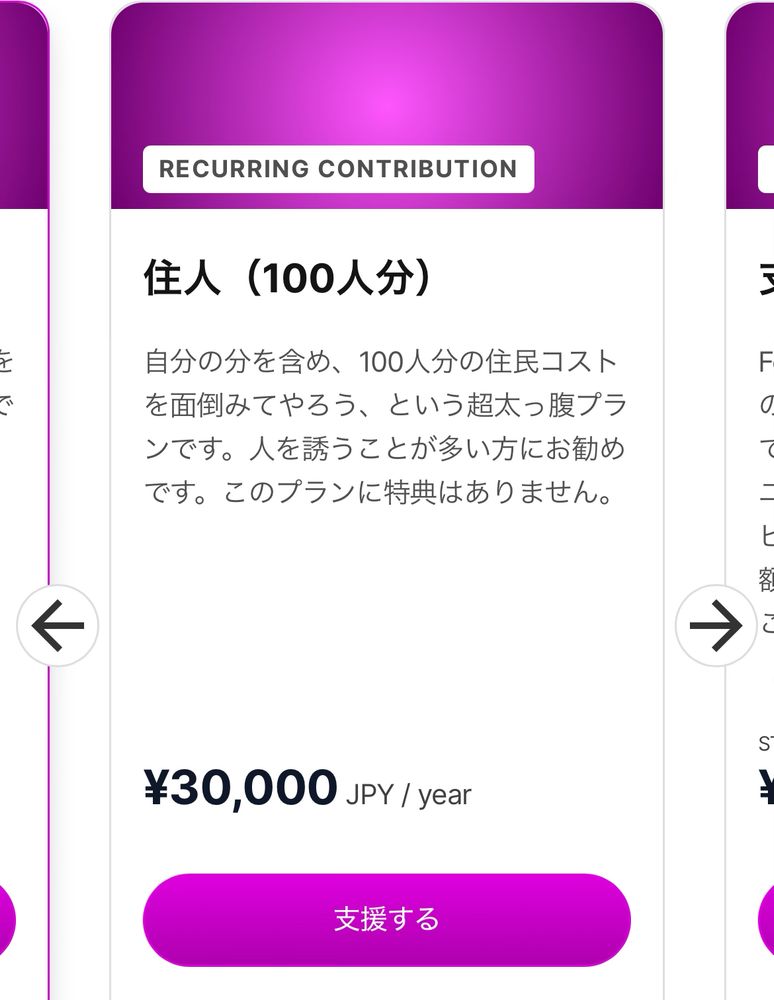Viewport: 774px width, 1000px height.
Task: Click the cut-off description text on the left card
Action: tap(6, 383)
